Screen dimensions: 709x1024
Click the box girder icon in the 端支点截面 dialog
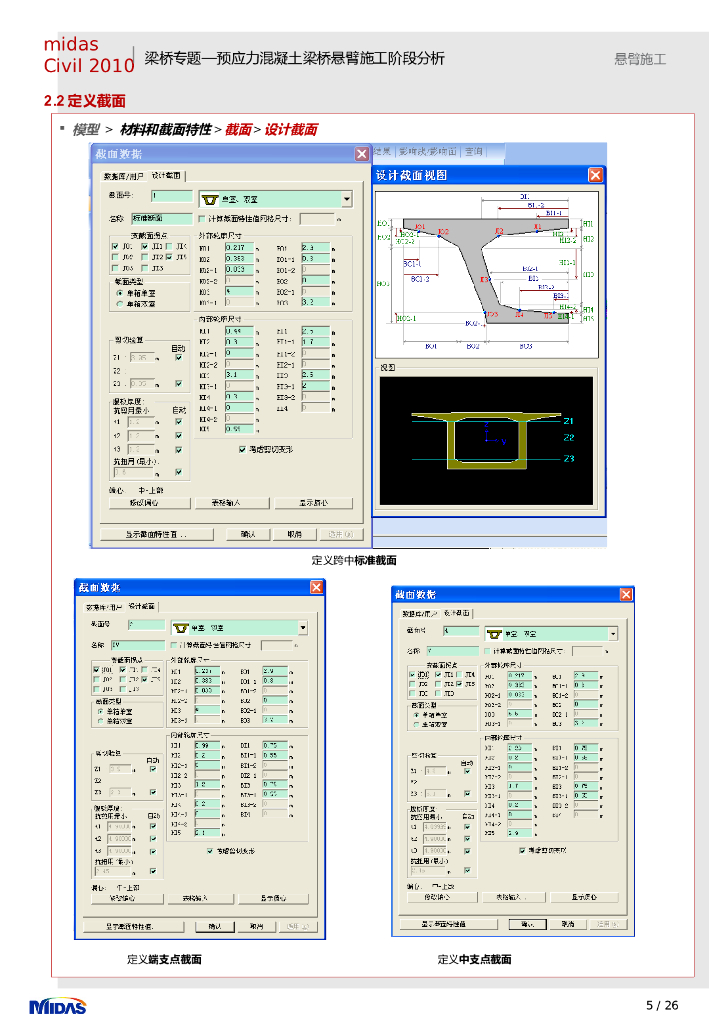coord(182,628)
